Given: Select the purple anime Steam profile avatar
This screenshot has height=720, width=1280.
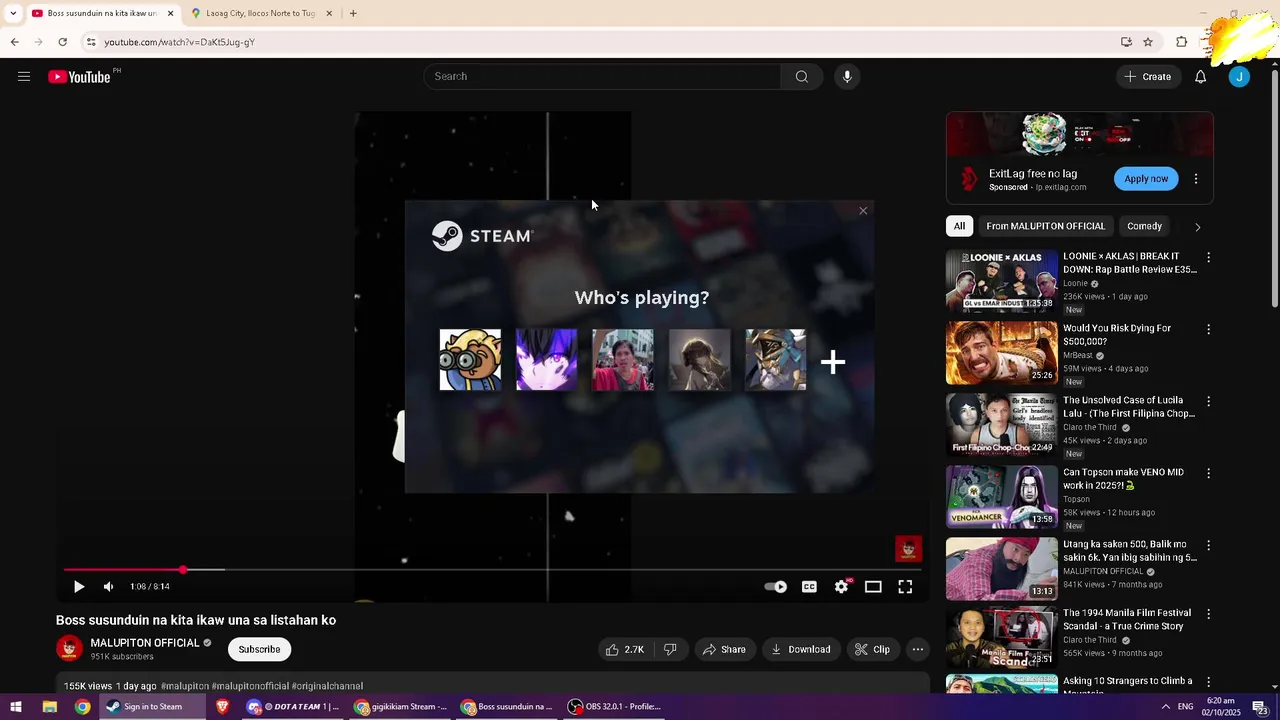Looking at the screenshot, I should click(546, 360).
